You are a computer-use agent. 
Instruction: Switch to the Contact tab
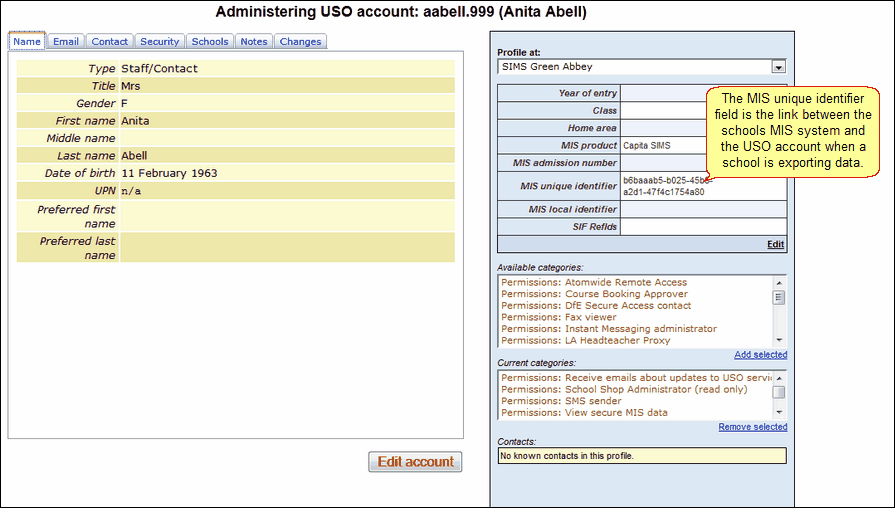coord(109,41)
